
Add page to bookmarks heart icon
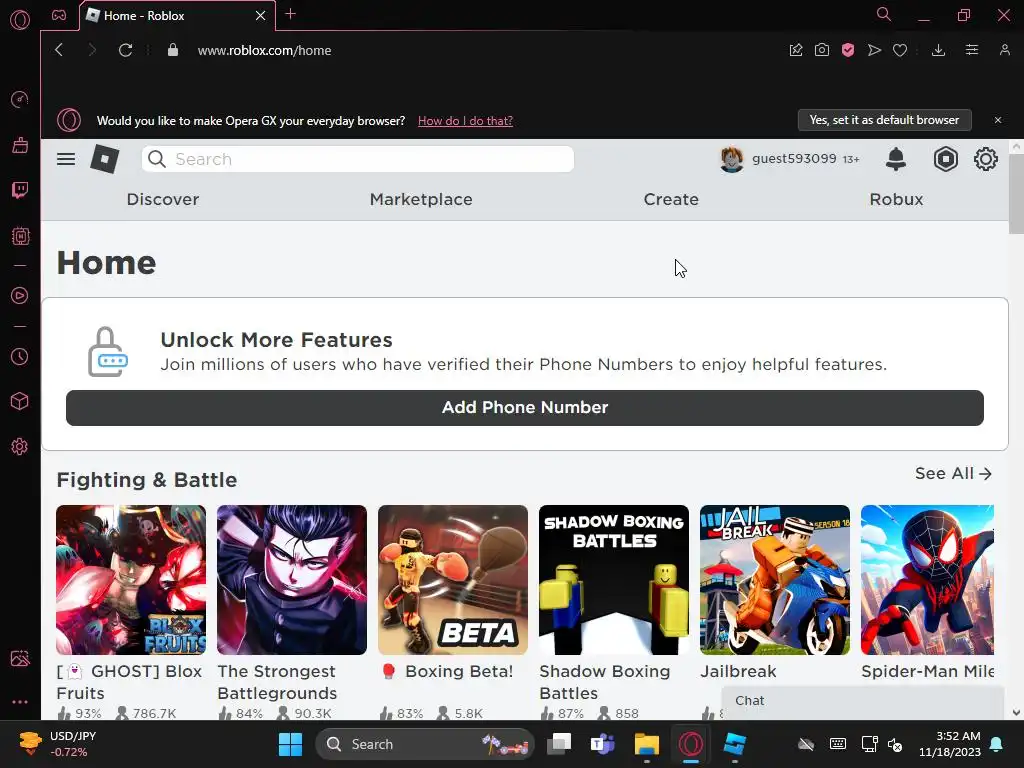(900, 50)
